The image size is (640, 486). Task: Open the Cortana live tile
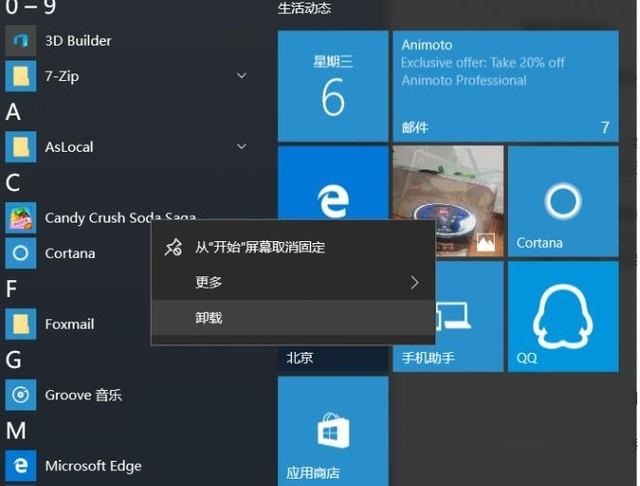pyautogui.click(x=563, y=202)
